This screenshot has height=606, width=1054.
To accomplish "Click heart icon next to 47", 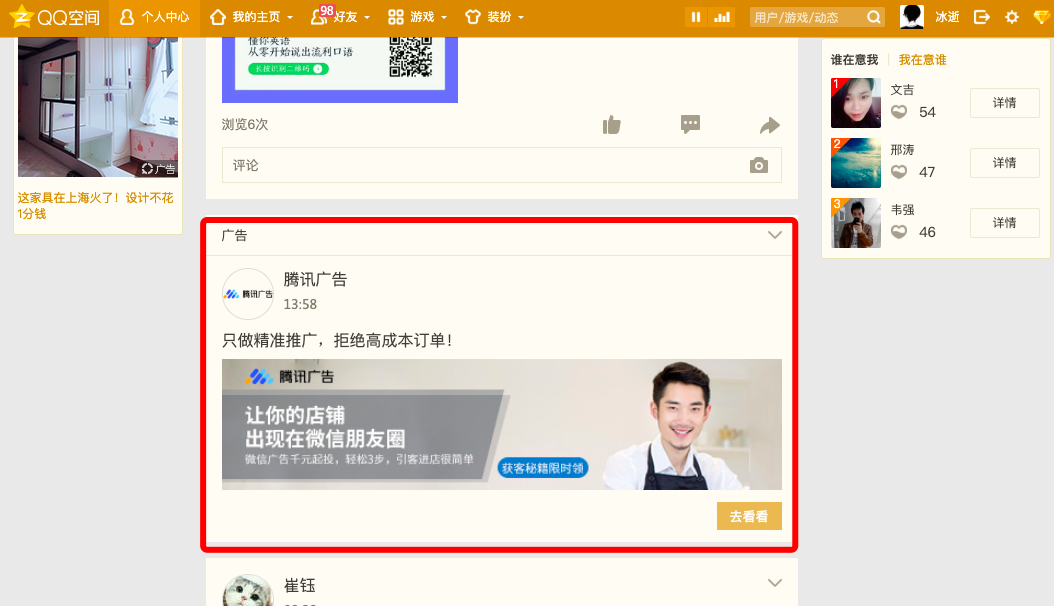I will tap(899, 172).
